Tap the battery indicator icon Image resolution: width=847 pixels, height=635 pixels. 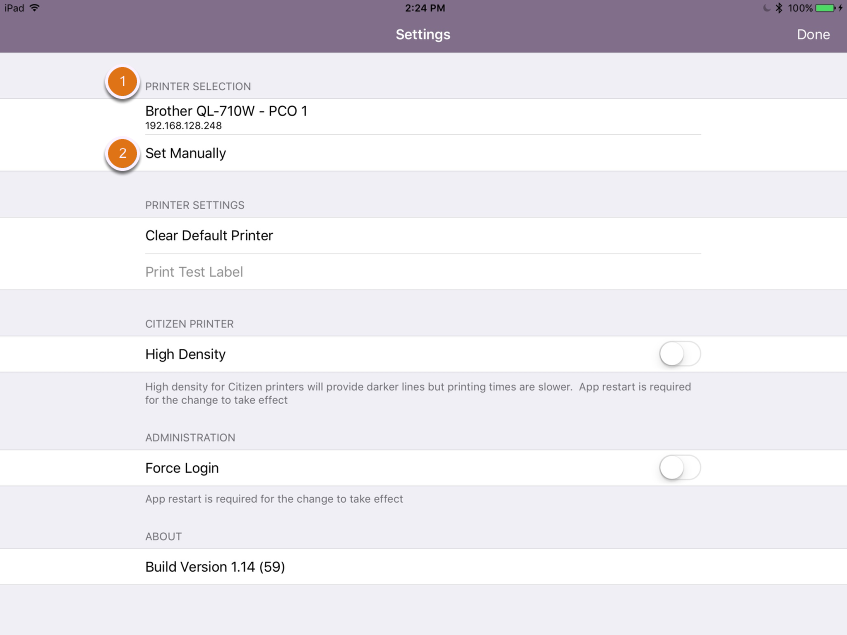click(825, 8)
